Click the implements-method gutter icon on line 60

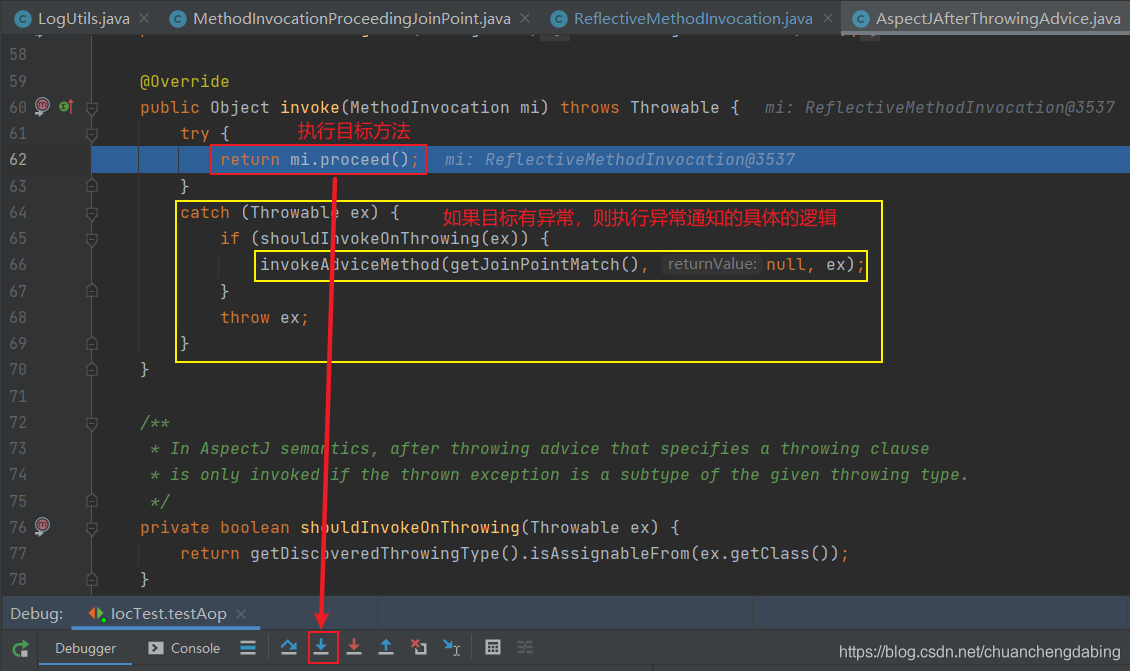(x=66, y=107)
